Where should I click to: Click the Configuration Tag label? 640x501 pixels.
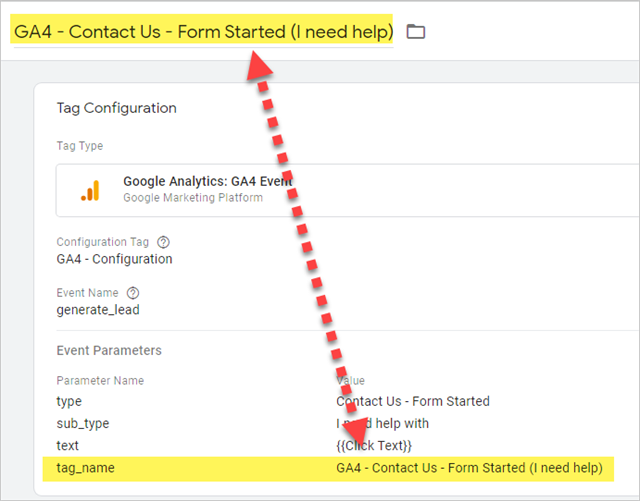102,242
